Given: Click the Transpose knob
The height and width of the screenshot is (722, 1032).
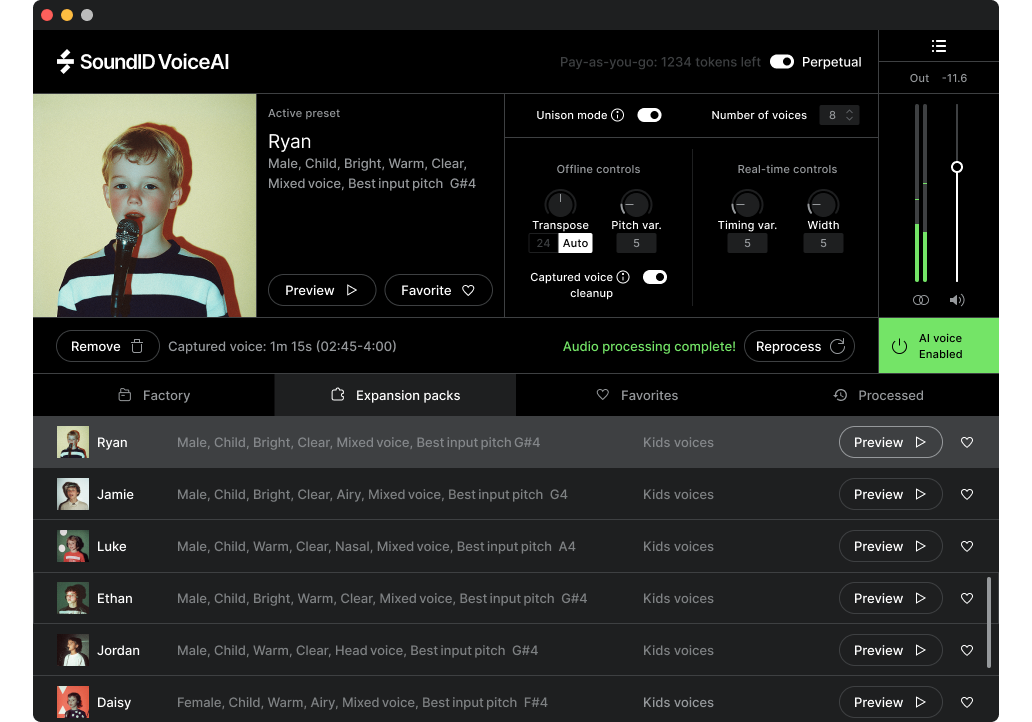Looking at the screenshot, I should 560,203.
